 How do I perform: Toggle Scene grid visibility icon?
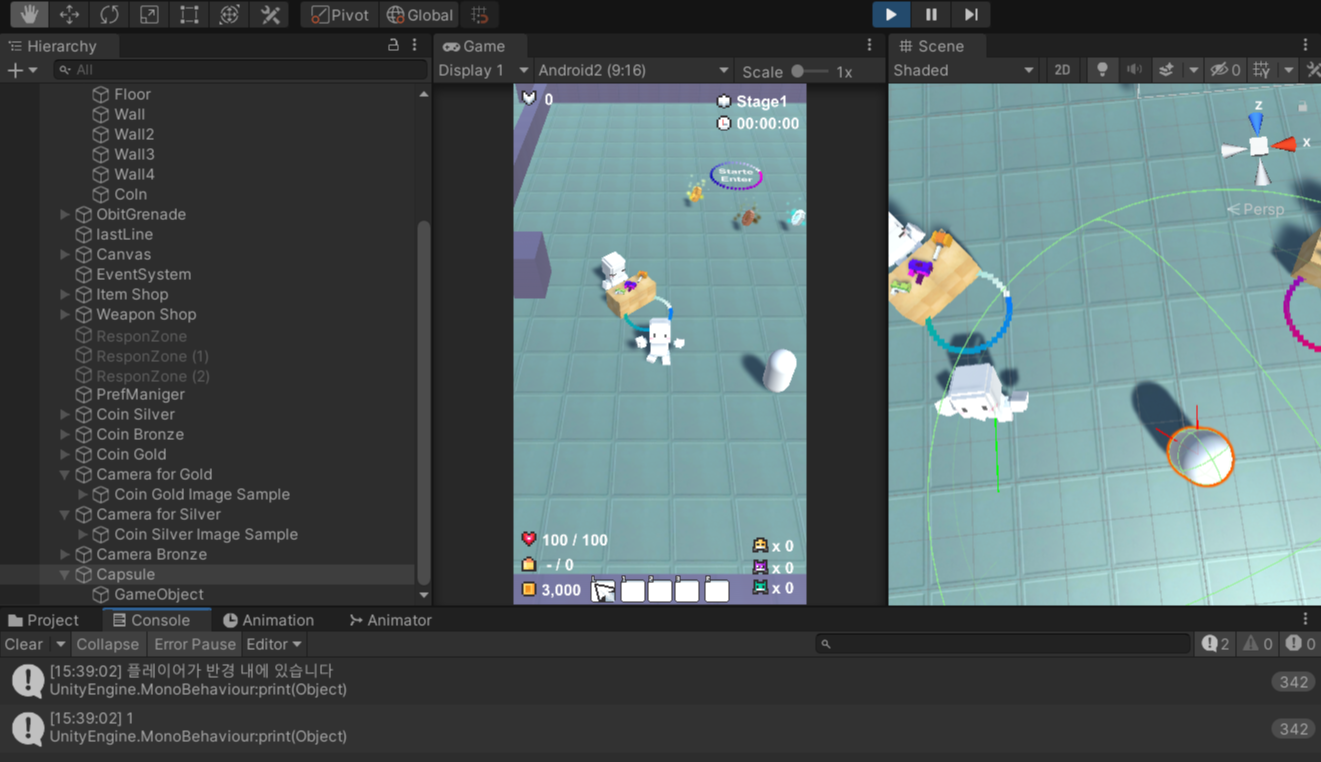pyautogui.click(x=1262, y=71)
